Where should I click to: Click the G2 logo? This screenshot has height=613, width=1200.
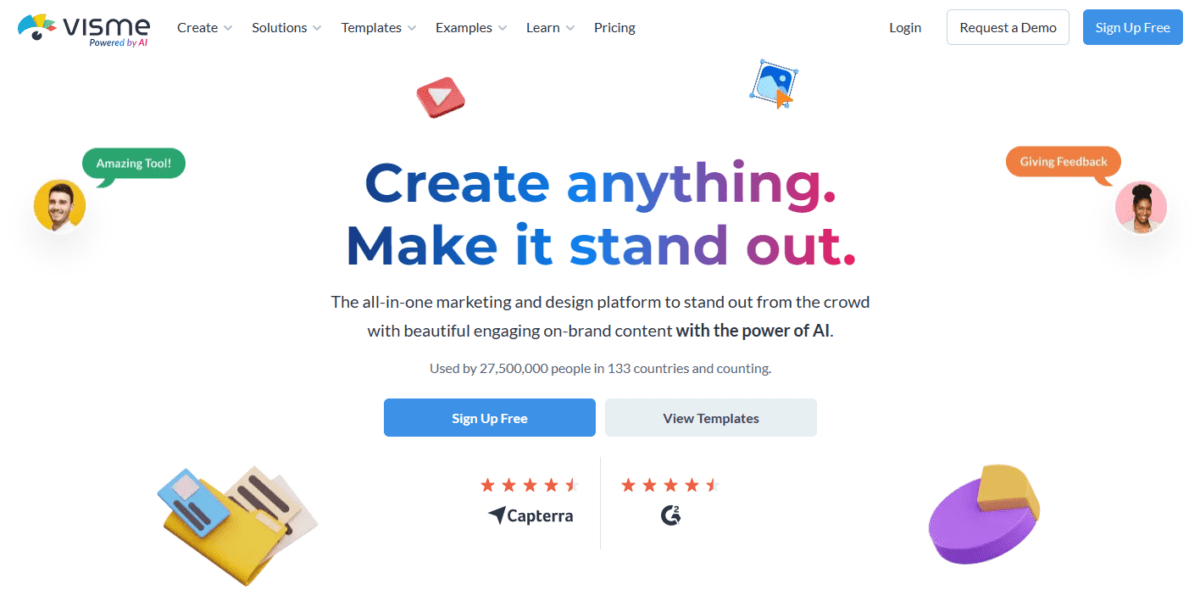pos(669,517)
